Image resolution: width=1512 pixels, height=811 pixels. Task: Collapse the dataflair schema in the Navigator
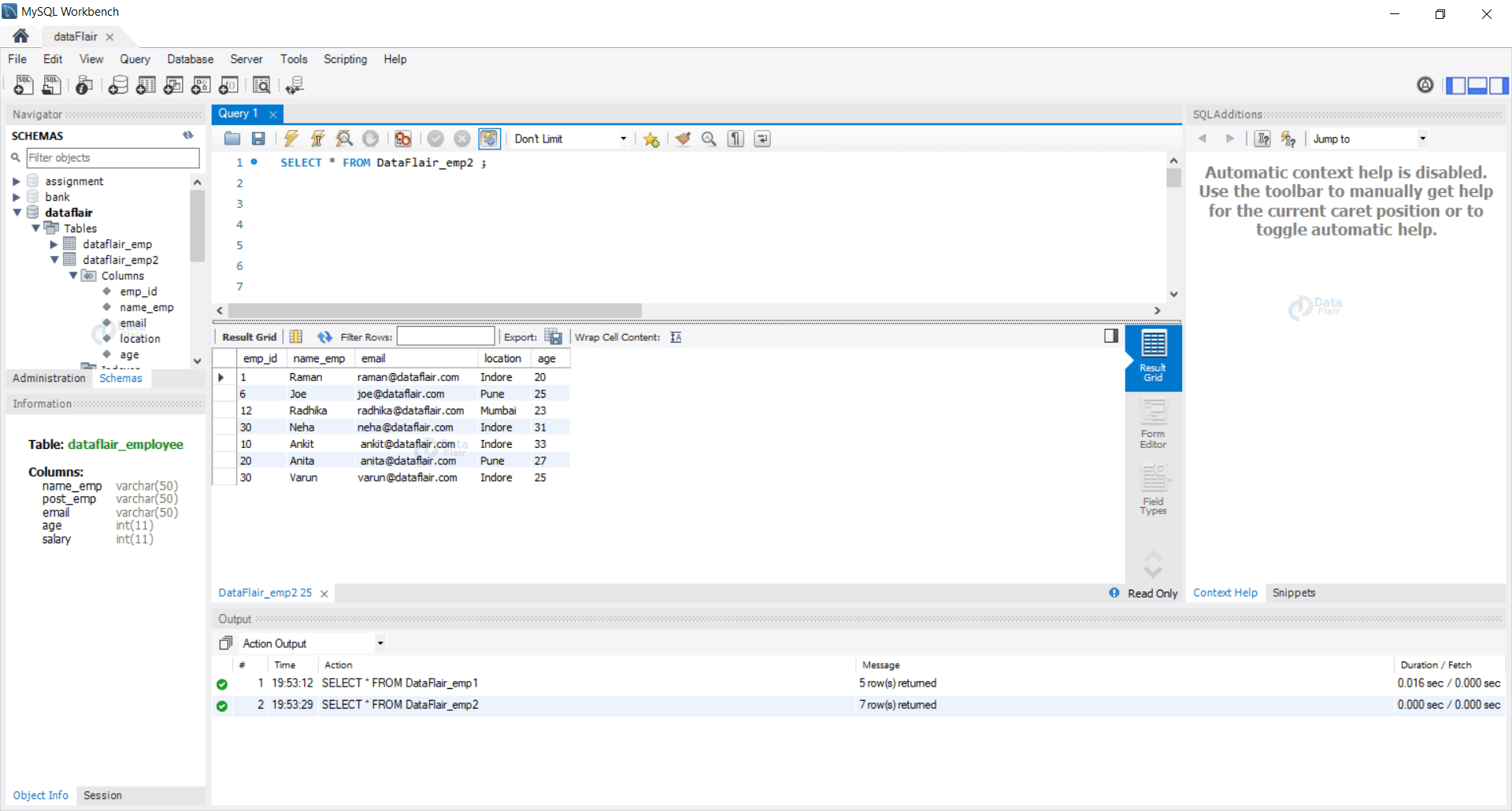click(x=17, y=213)
